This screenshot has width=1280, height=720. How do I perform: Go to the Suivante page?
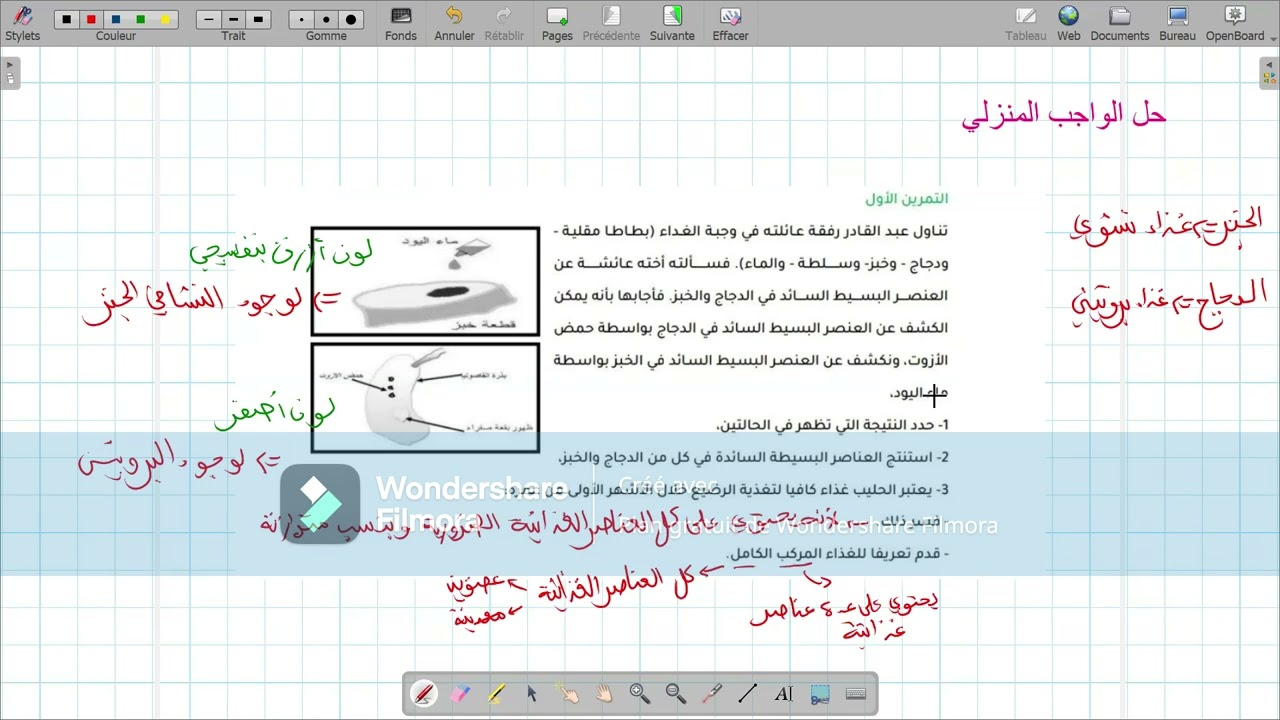pyautogui.click(x=672, y=23)
